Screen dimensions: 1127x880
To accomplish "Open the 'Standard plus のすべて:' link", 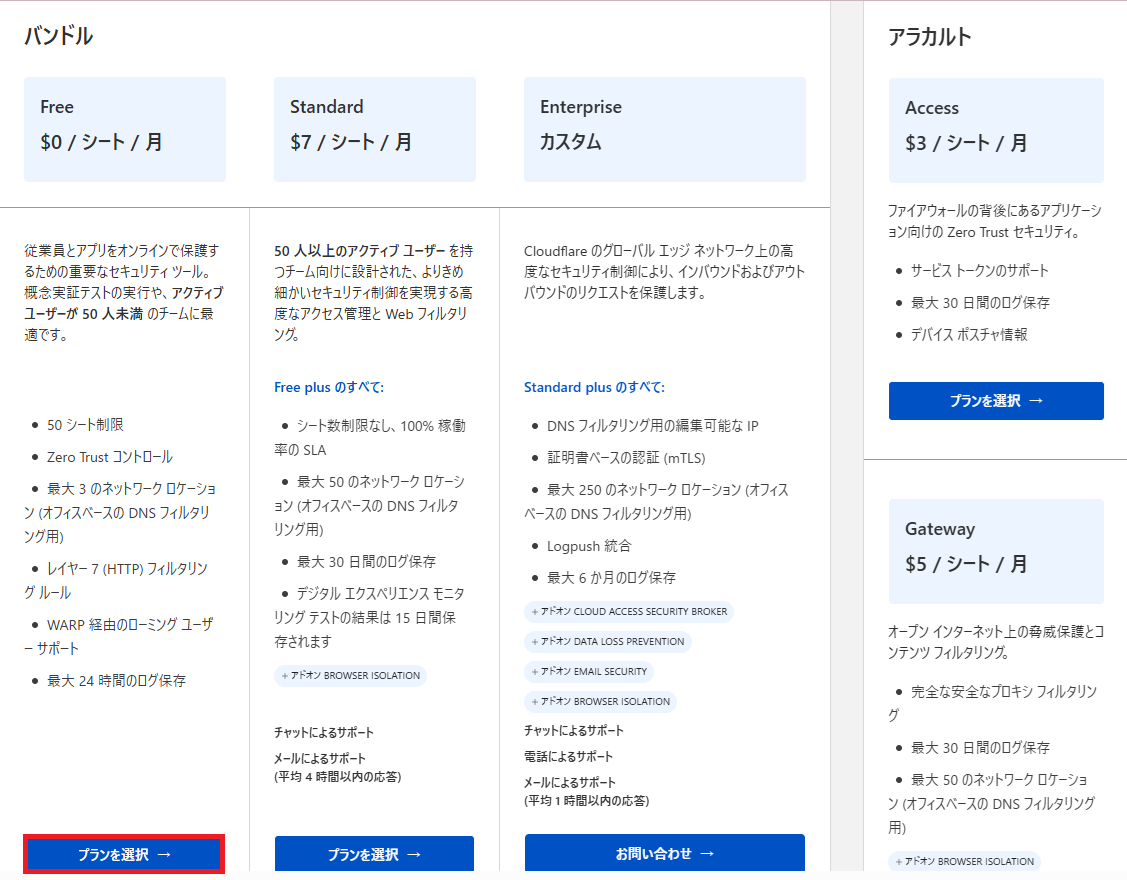I will [x=594, y=387].
